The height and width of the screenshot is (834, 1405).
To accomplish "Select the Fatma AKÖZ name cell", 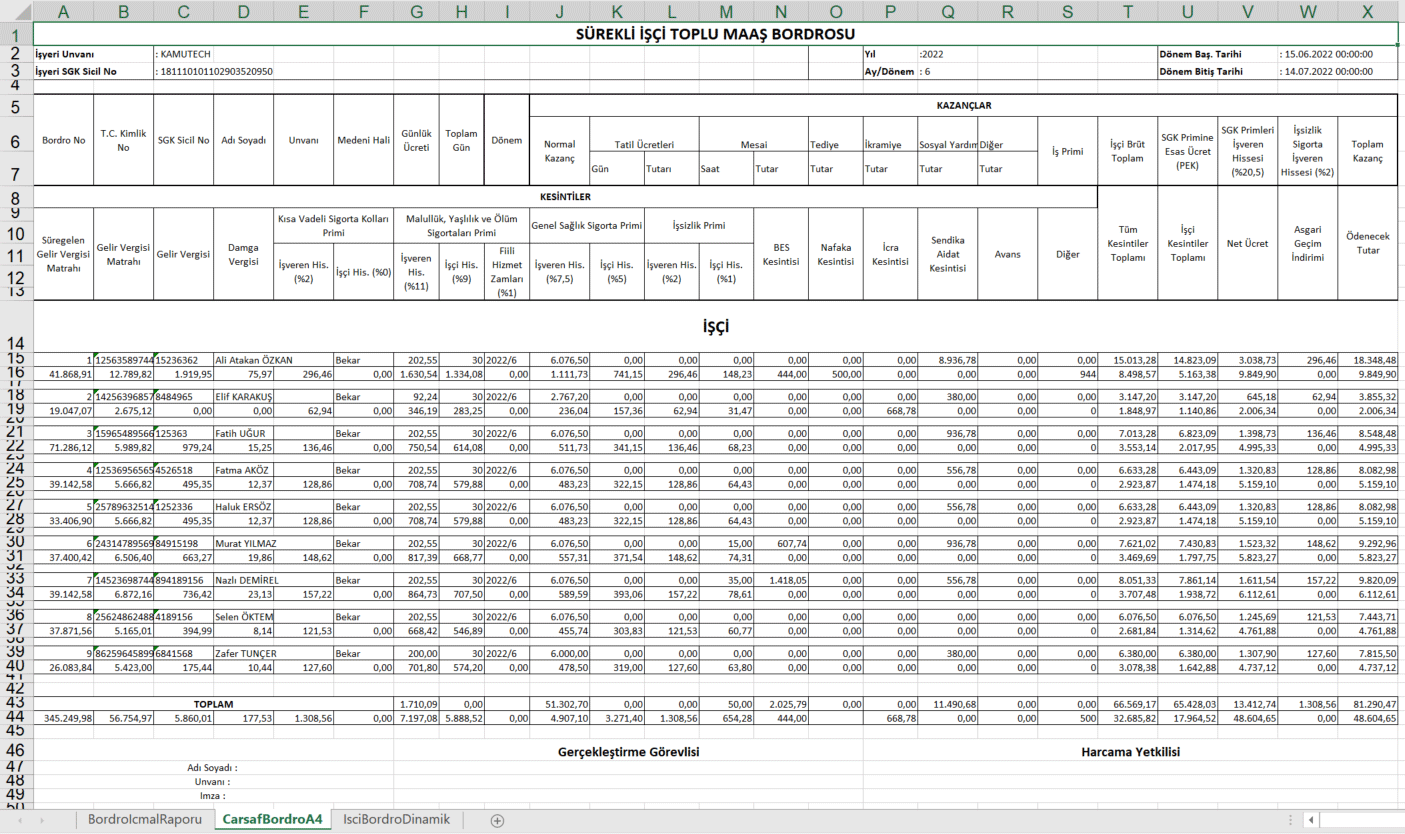I will 244,470.
